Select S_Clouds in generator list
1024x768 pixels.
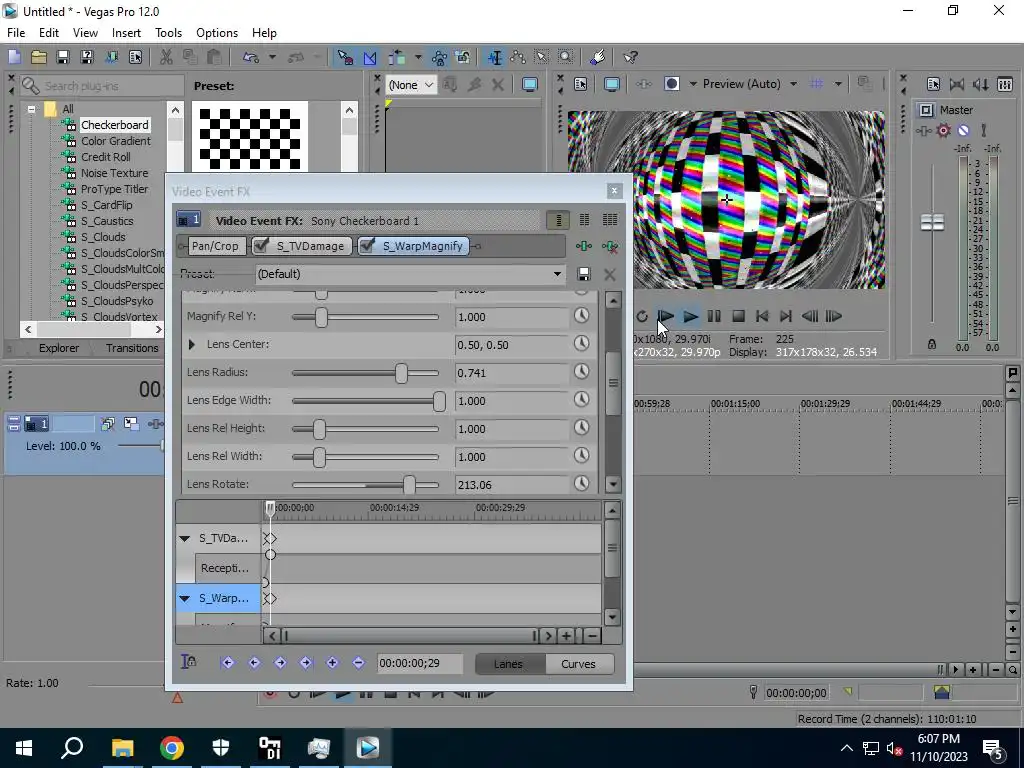103,237
